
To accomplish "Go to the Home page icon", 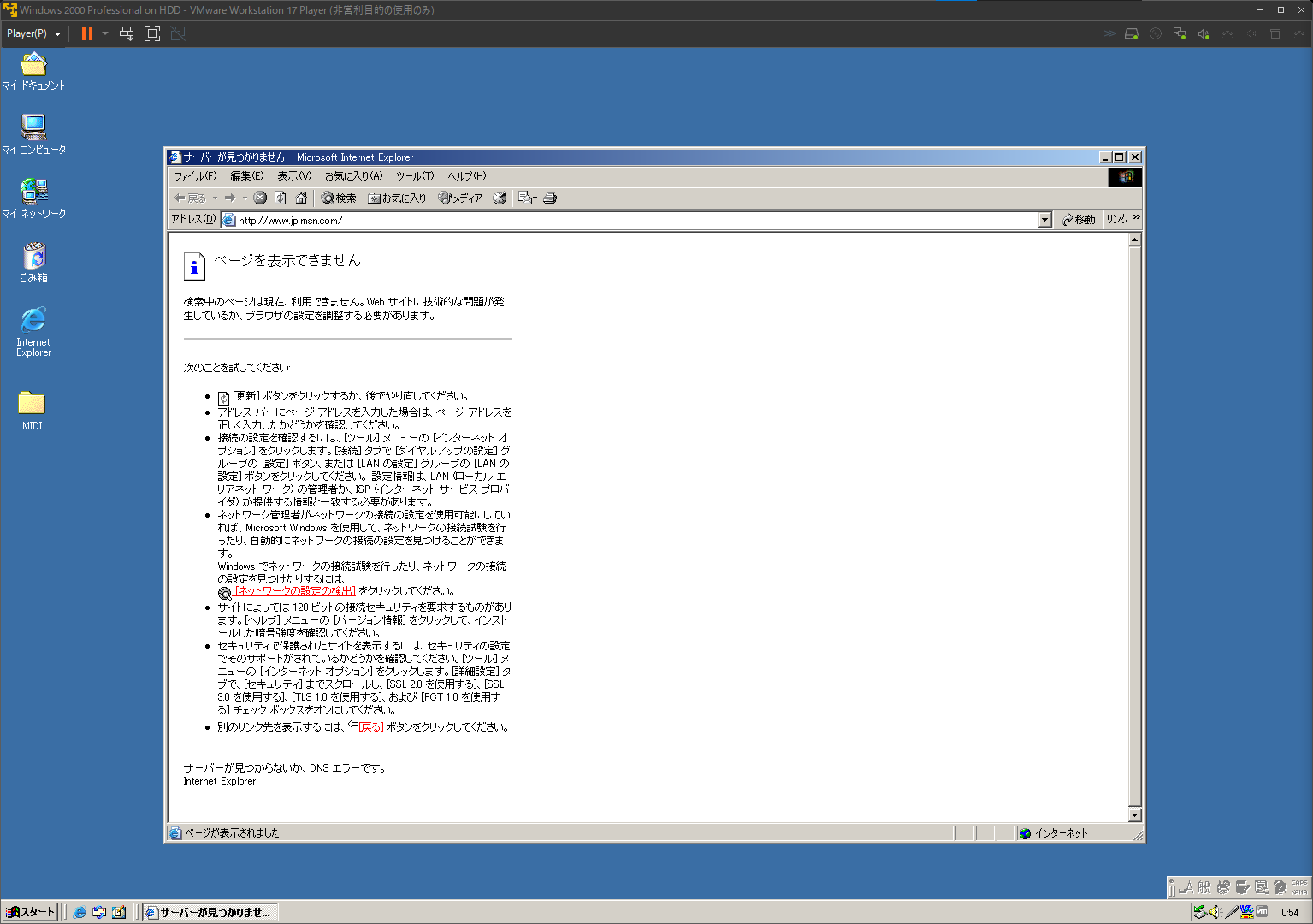I will (301, 198).
